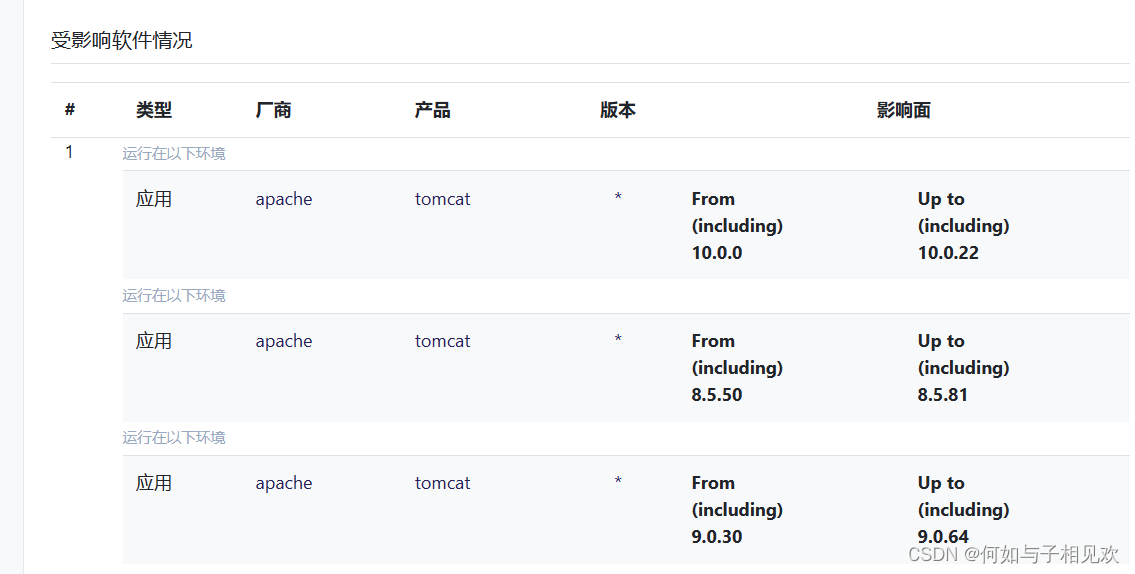Click row number 1 cell
1135x574 pixels.
(69, 152)
